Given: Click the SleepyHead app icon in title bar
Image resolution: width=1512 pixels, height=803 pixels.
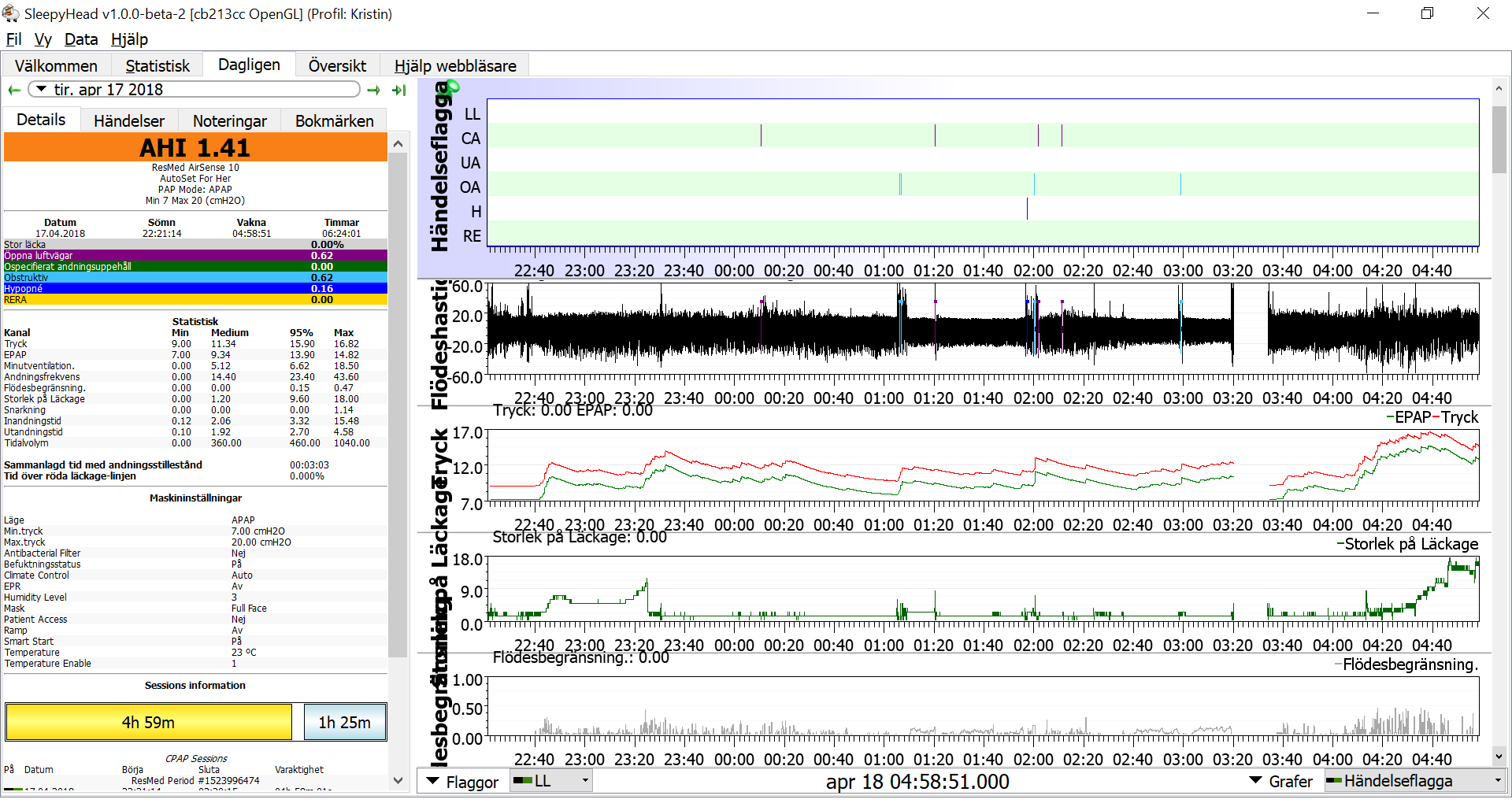Looking at the screenshot, I should 11,13.
